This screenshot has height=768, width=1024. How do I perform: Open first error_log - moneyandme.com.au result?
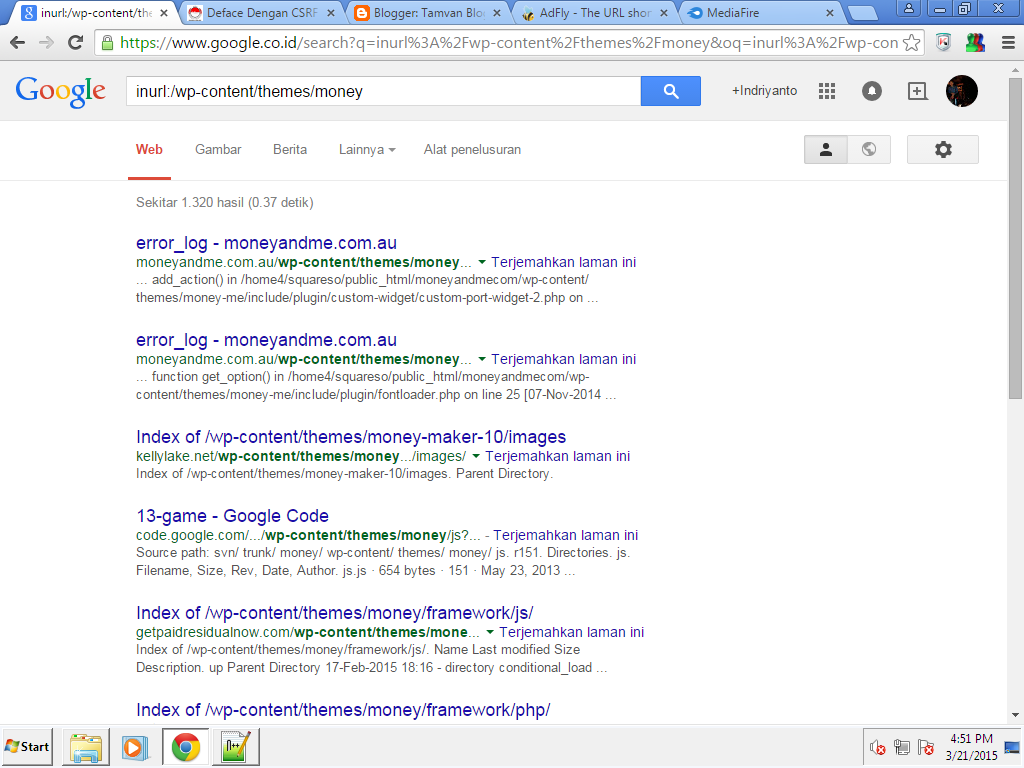pyautogui.click(x=266, y=243)
